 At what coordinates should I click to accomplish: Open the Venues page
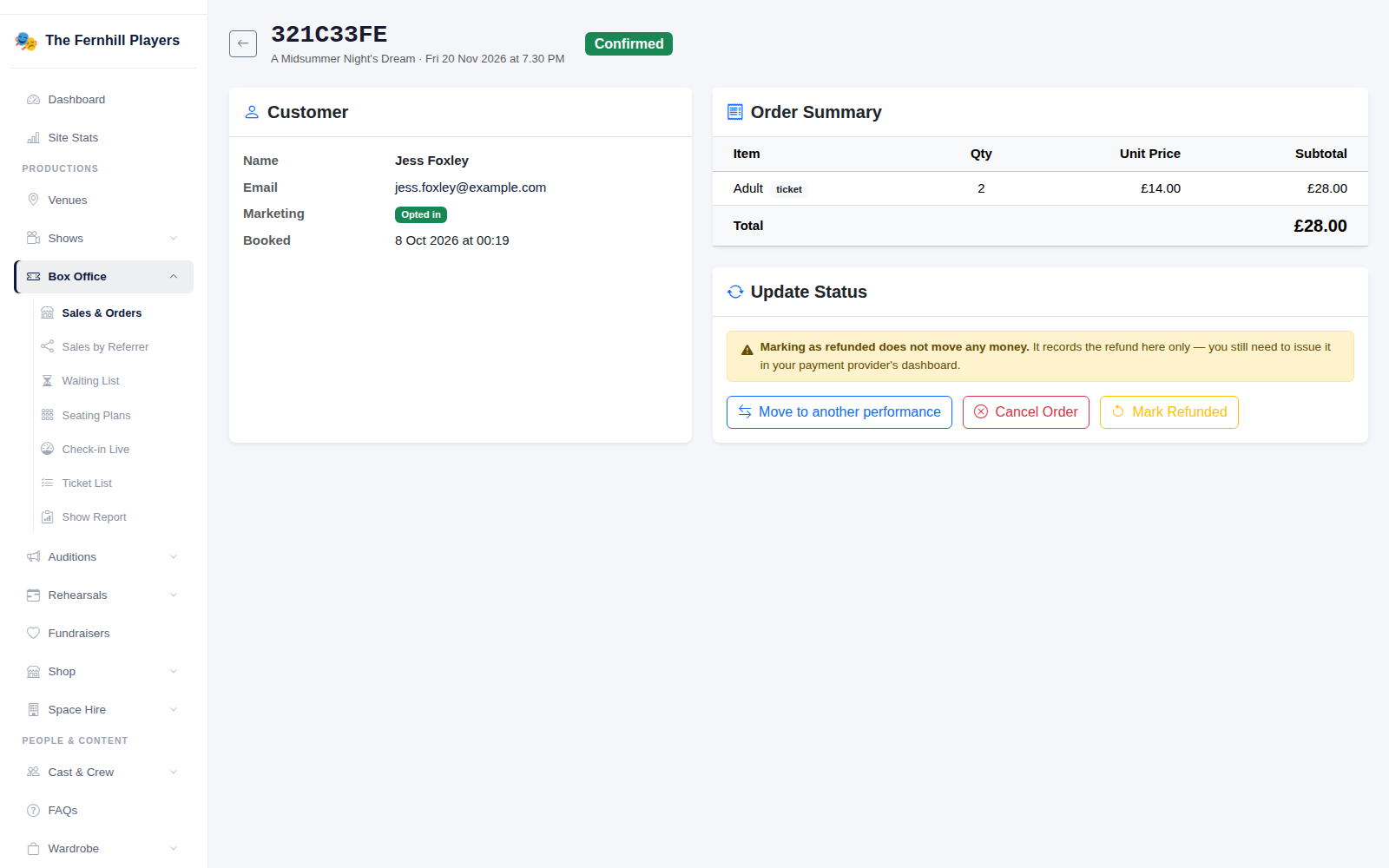[104, 201]
